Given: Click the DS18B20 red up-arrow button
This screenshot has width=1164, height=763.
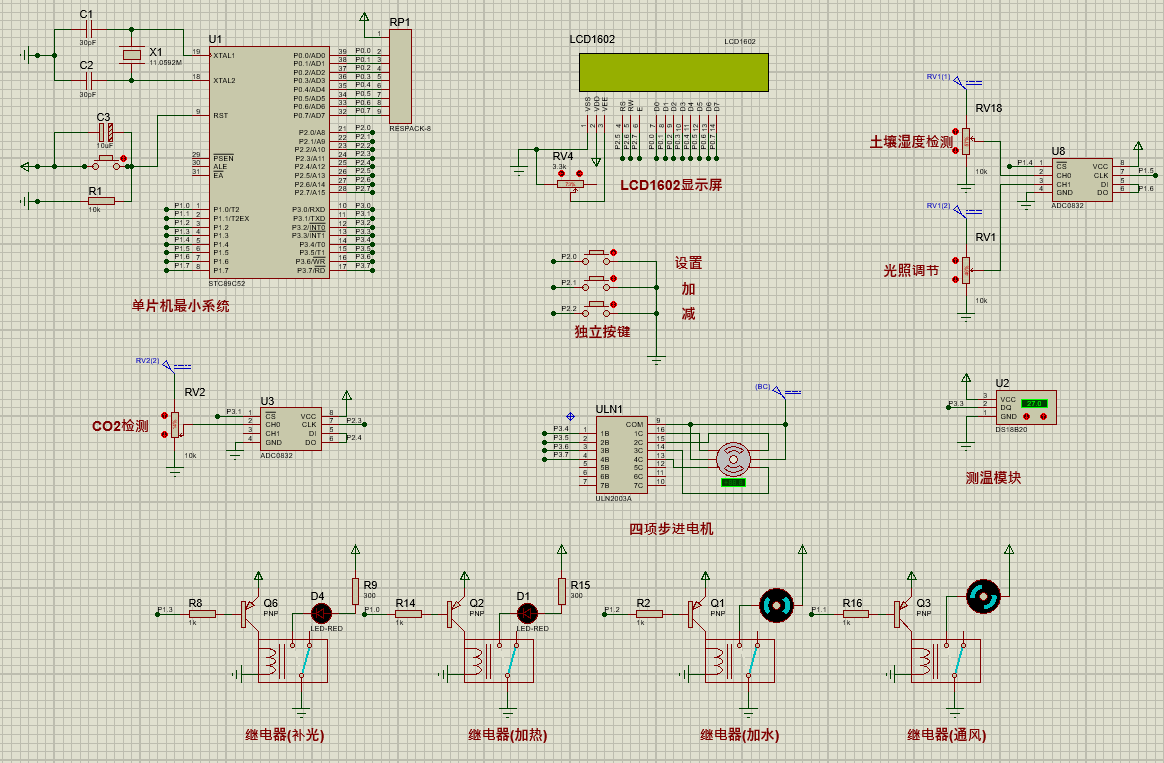Looking at the screenshot, I should 1044,416.
